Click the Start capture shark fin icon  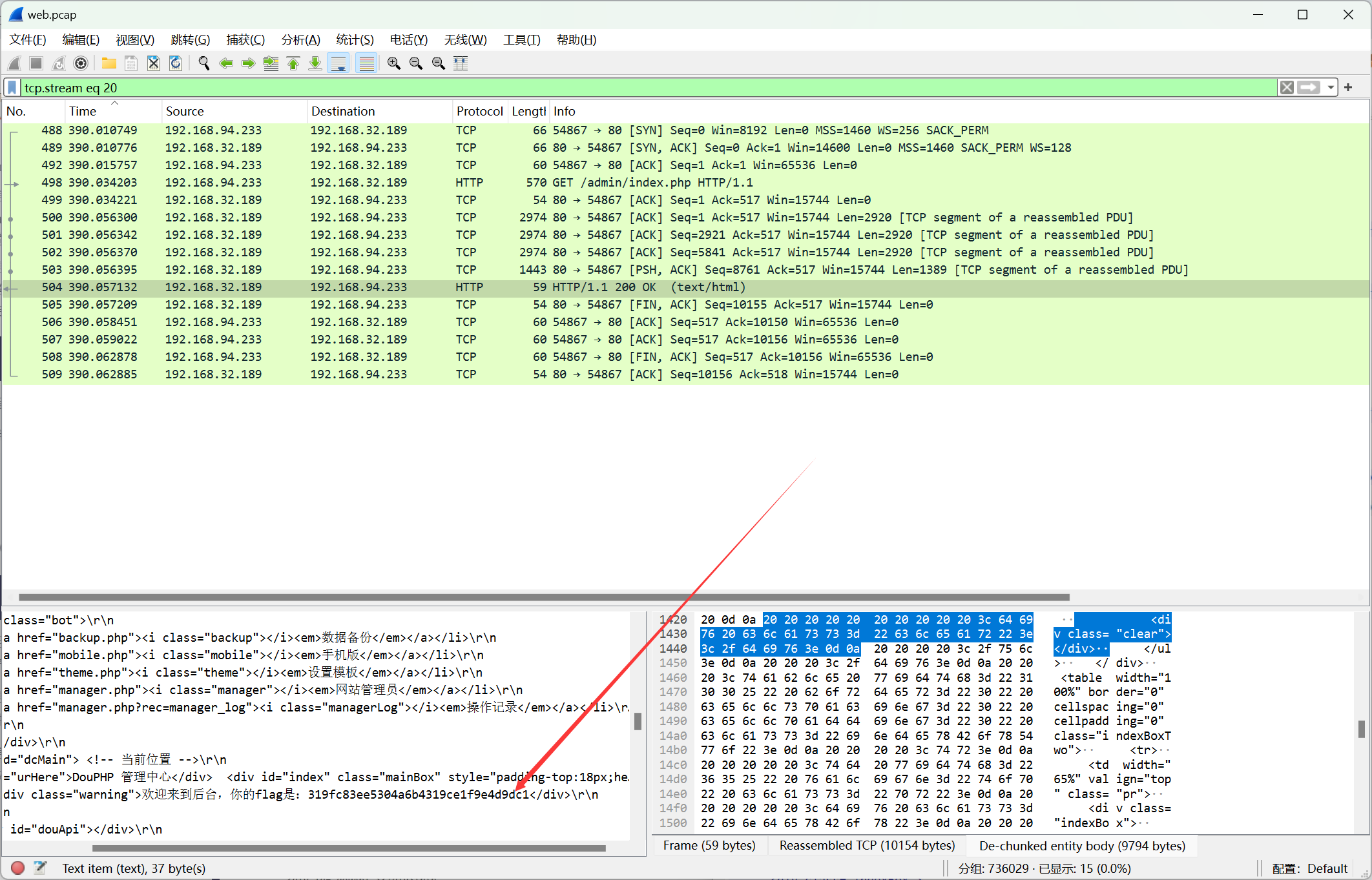click(14, 63)
